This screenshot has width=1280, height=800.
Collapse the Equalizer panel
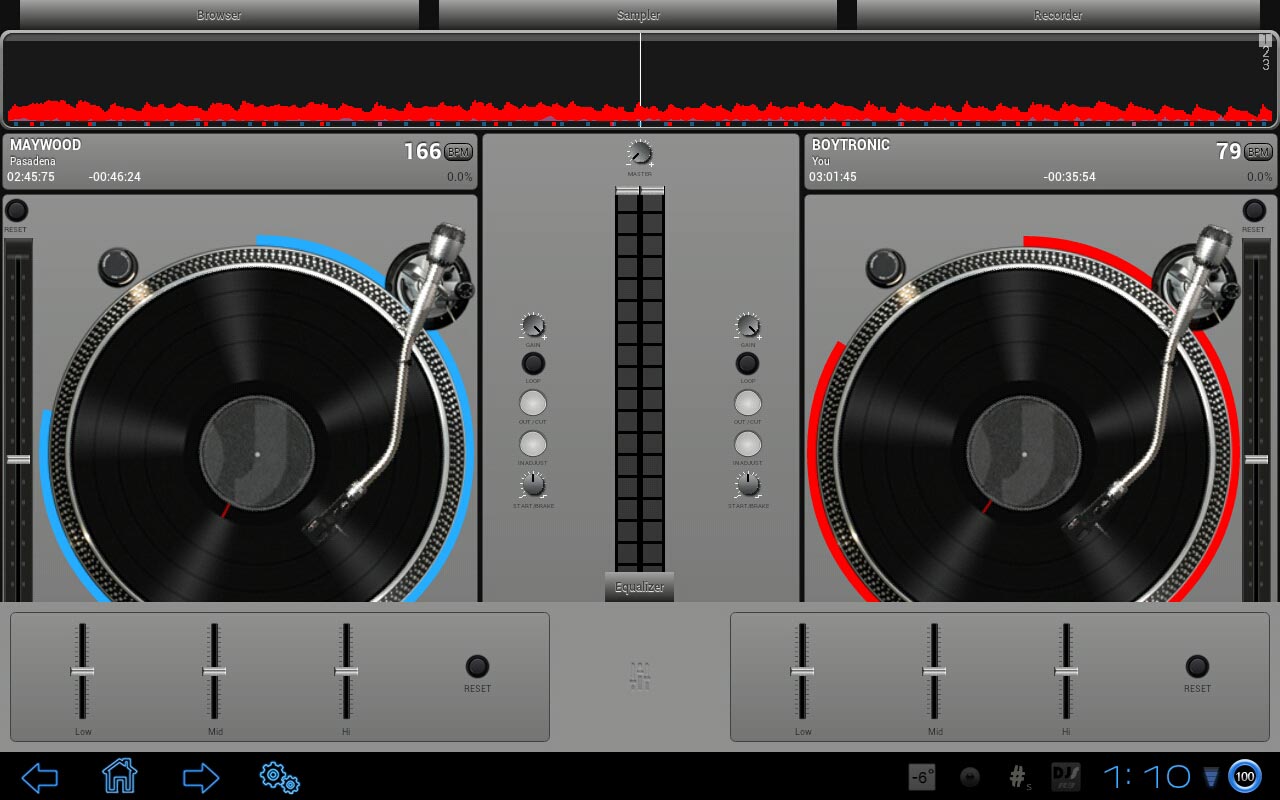(x=639, y=587)
